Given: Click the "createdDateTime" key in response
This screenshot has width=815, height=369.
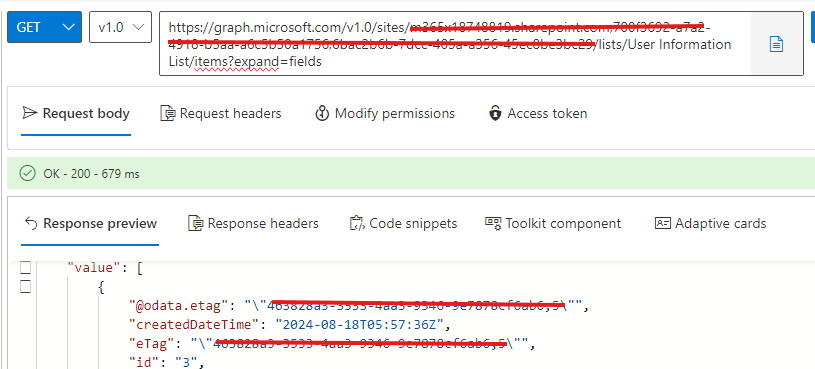Looking at the screenshot, I should 193,325.
